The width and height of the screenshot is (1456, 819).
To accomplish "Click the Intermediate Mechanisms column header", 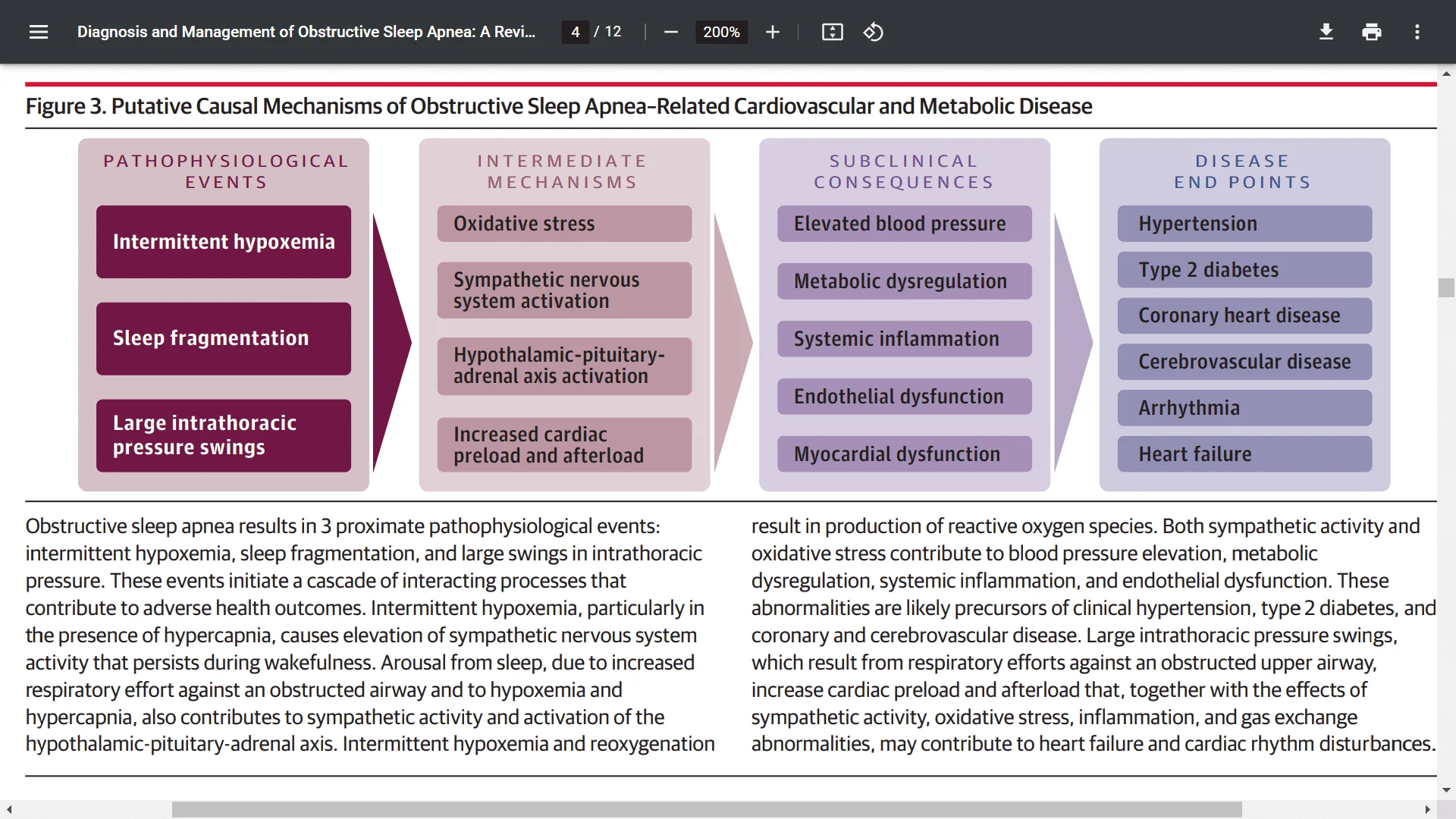I will tap(563, 171).
